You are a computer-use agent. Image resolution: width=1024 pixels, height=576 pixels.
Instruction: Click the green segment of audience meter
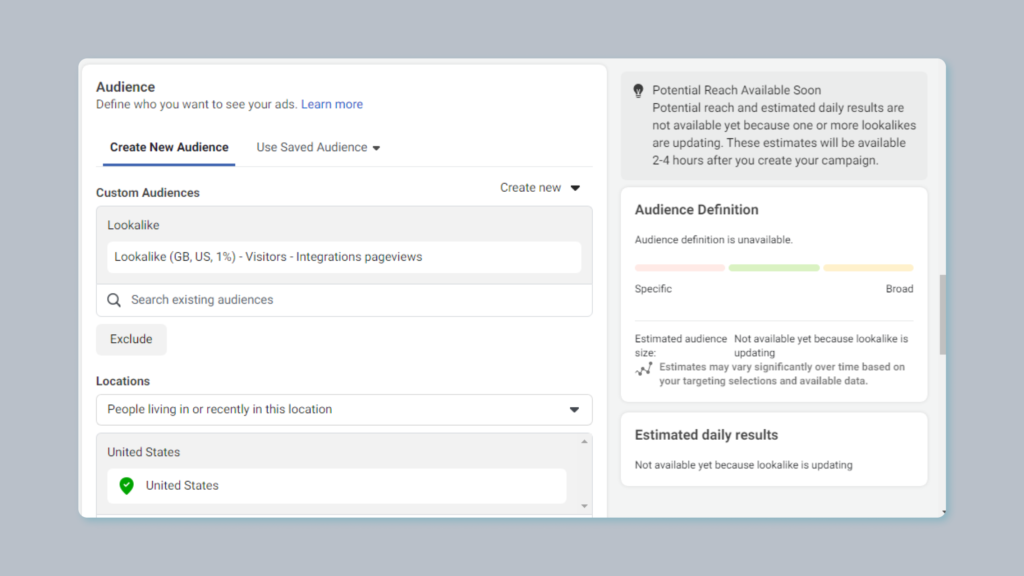pyautogui.click(x=774, y=268)
